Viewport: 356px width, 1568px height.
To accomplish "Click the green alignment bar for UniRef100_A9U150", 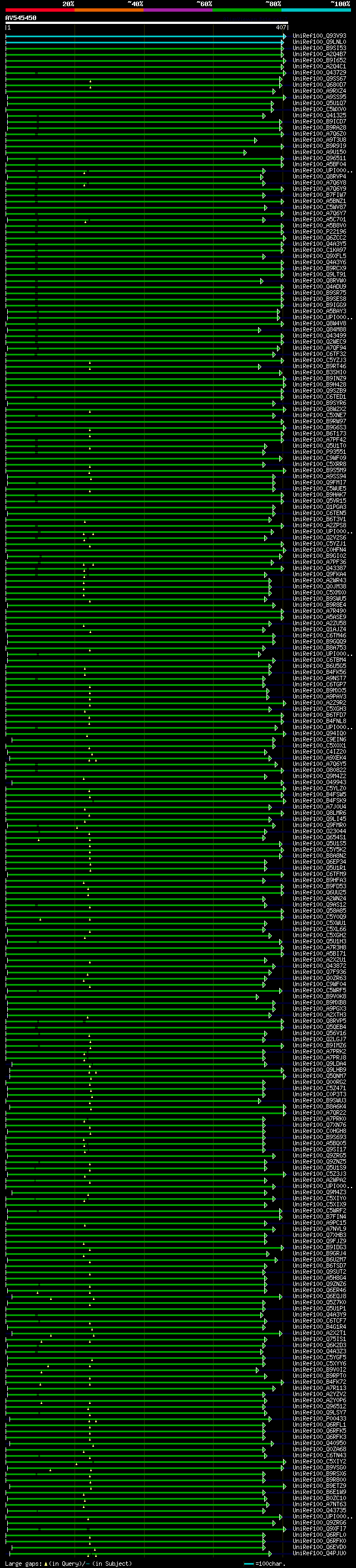I will coord(126,152).
